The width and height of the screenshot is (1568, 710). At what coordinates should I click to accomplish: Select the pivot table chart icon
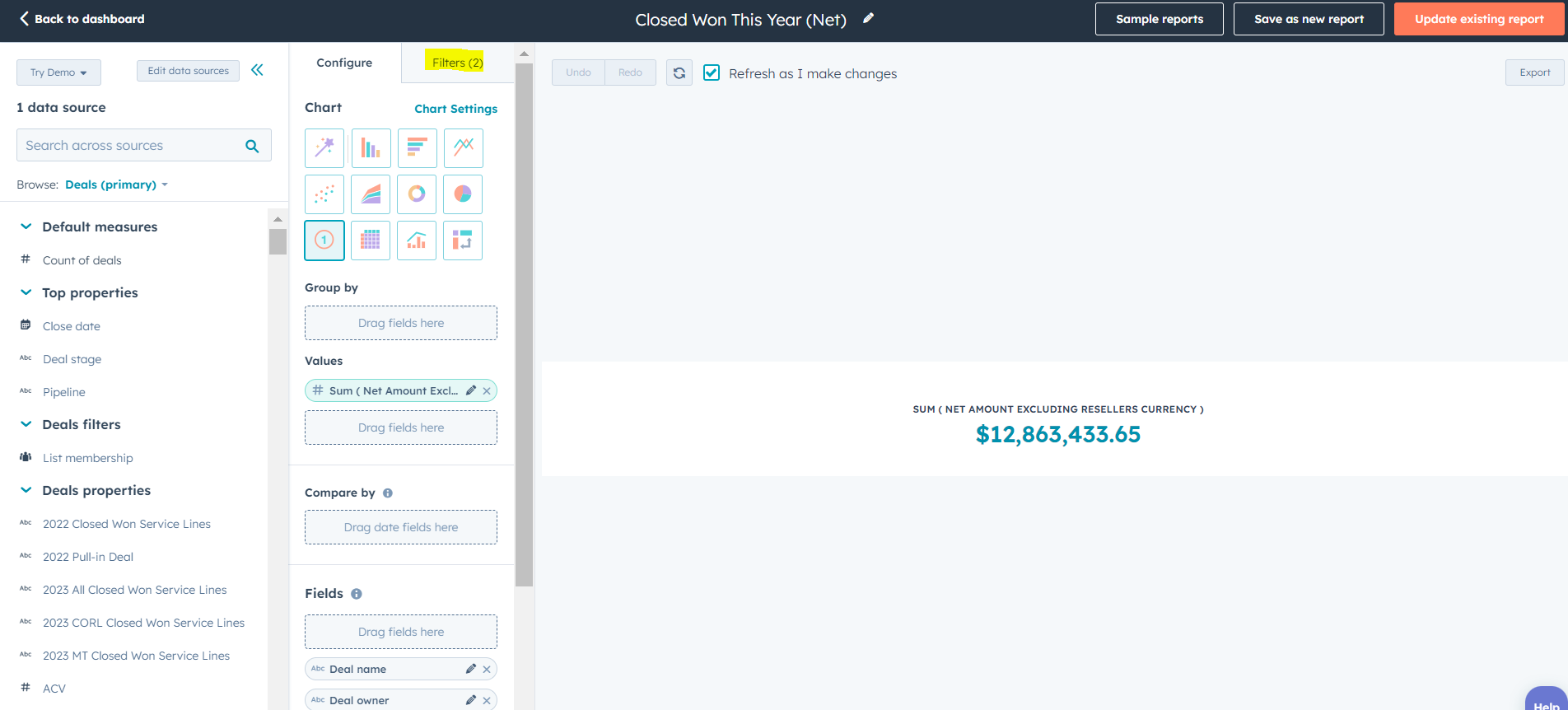[x=463, y=241]
